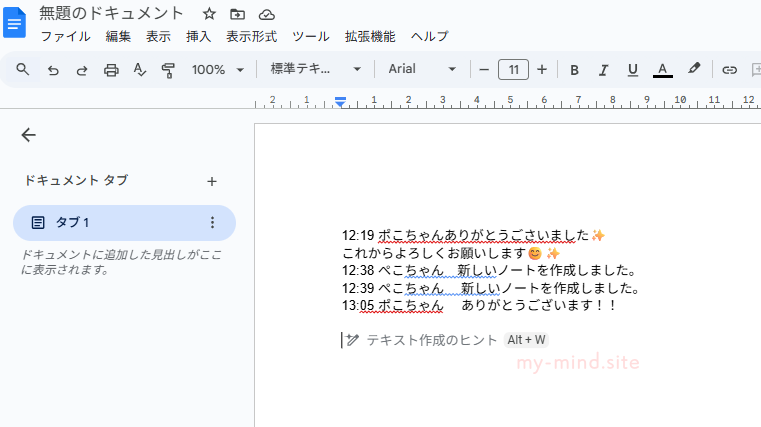The height and width of the screenshot is (427, 761).
Task: Check the cloud save status icon
Action: pos(266,15)
